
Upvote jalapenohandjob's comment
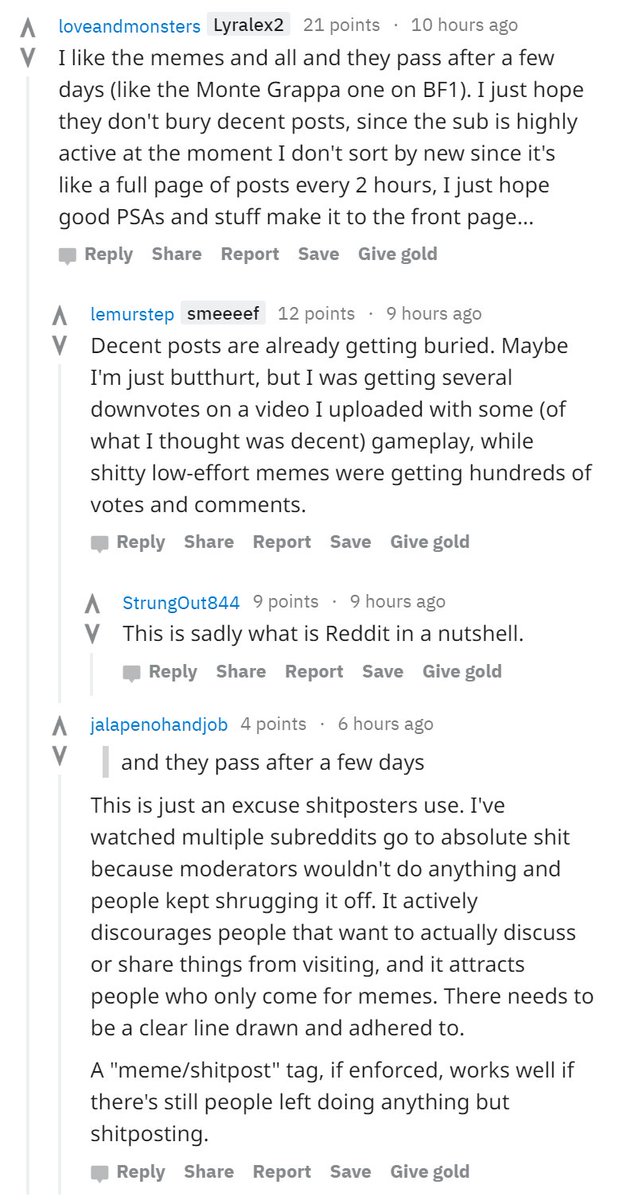(x=60, y=726)
